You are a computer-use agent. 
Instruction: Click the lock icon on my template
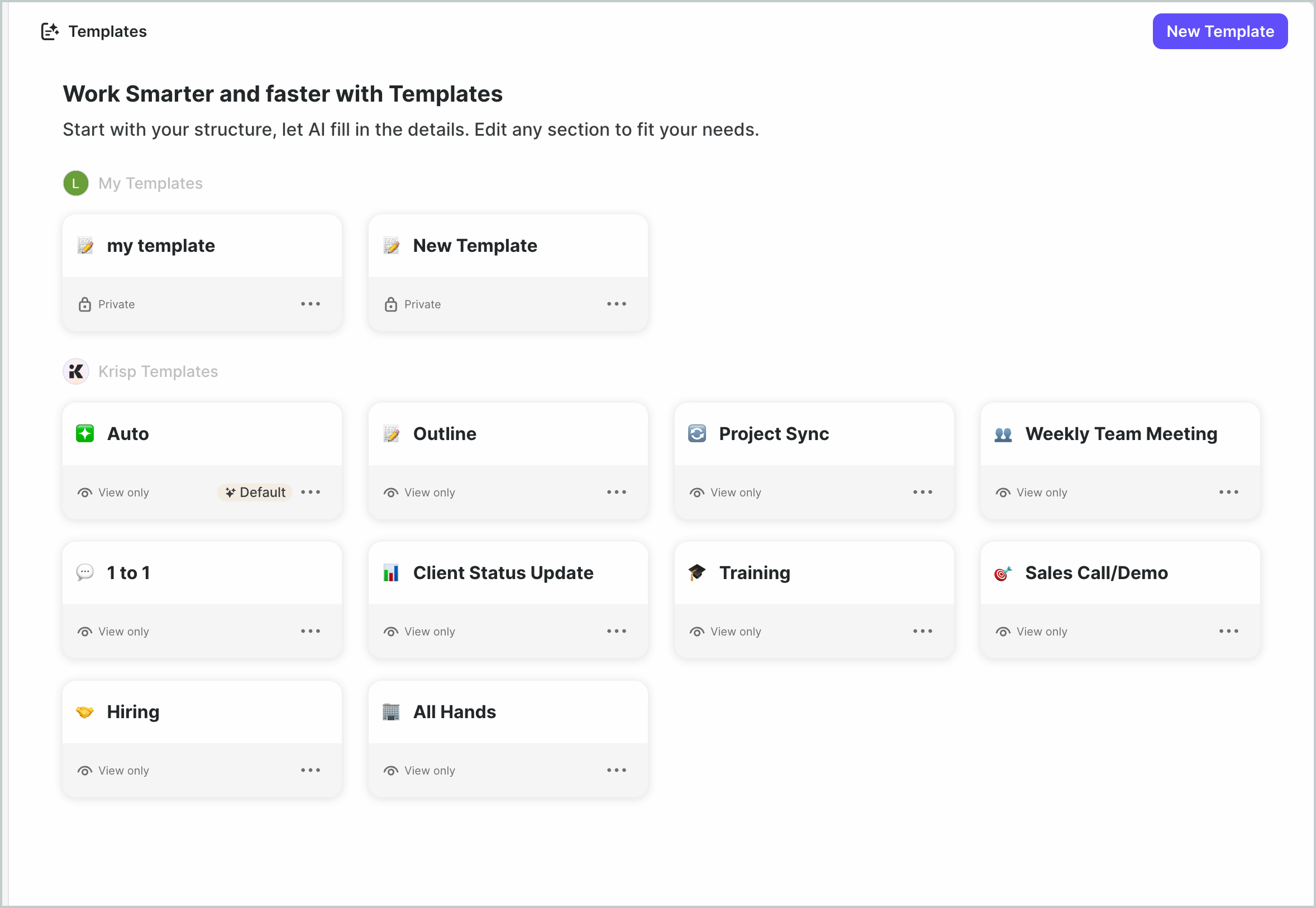pos(85,304)
